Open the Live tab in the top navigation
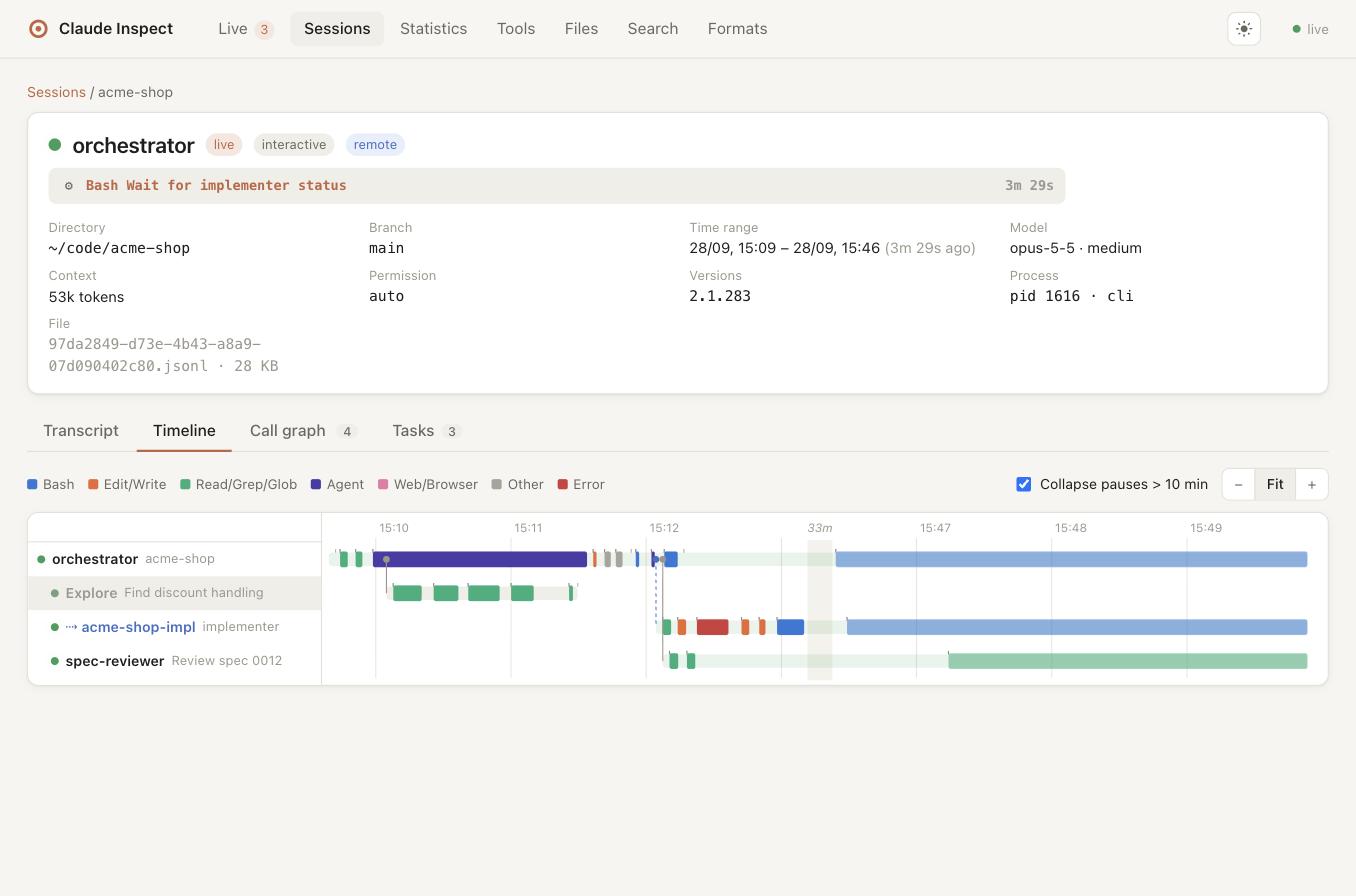 point(246,29)
